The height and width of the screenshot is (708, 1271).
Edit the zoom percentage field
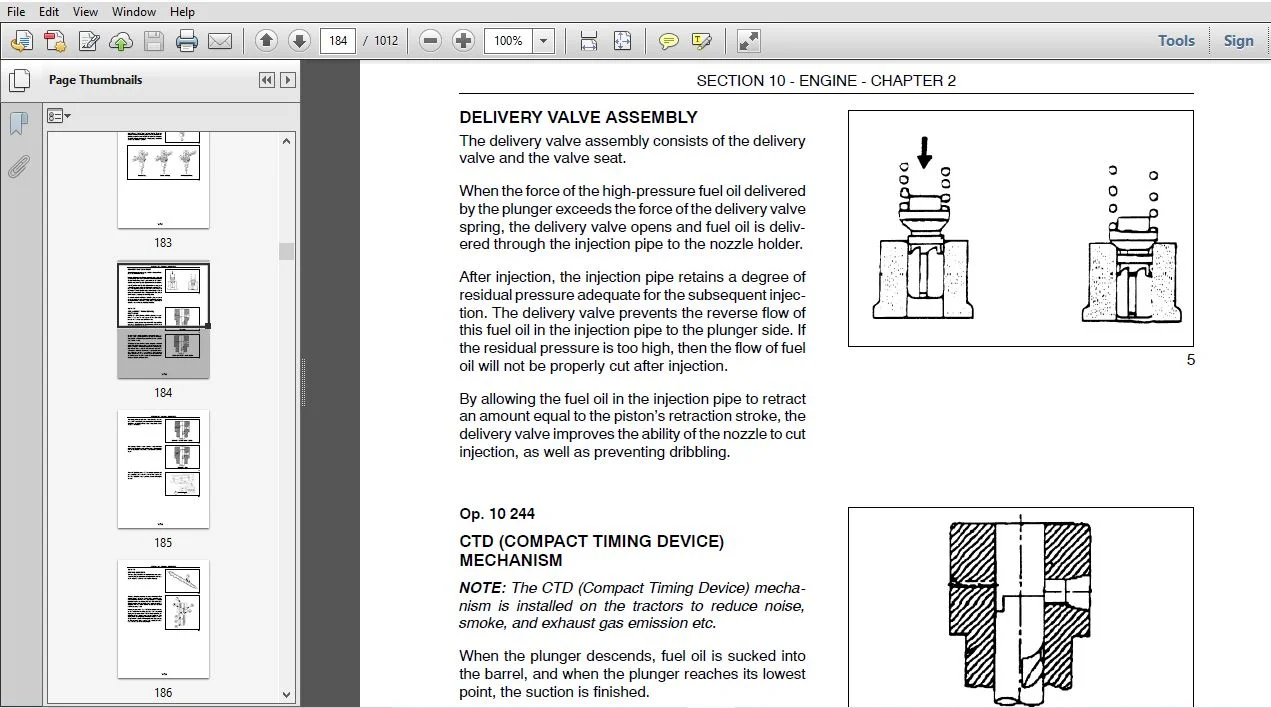(x=509, y=41)
